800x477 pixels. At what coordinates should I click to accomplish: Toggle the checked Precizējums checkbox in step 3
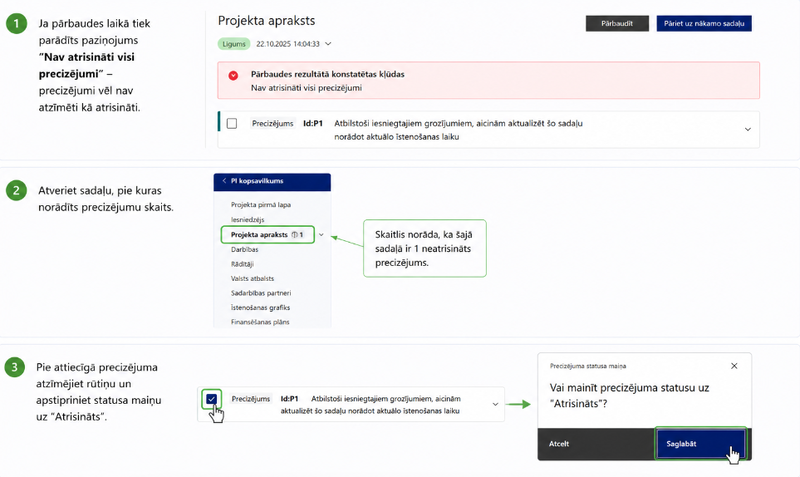[211, 399]
